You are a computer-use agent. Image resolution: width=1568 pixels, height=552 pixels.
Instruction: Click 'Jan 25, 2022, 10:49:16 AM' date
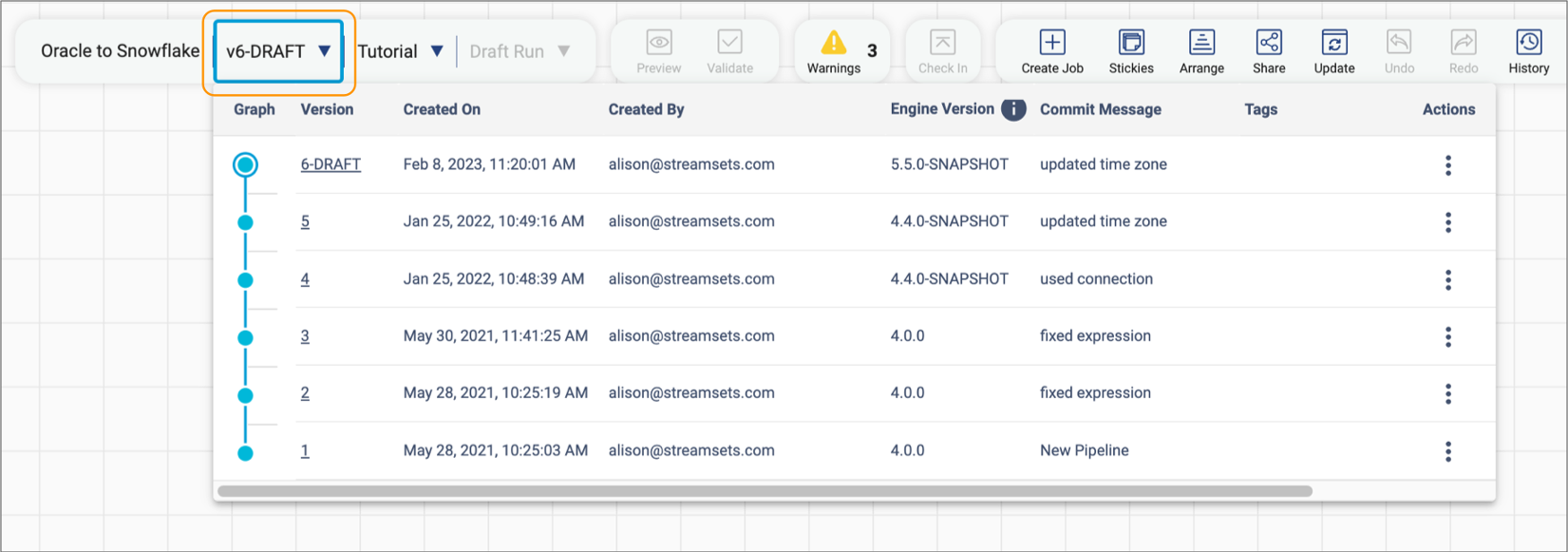point(494,221)
